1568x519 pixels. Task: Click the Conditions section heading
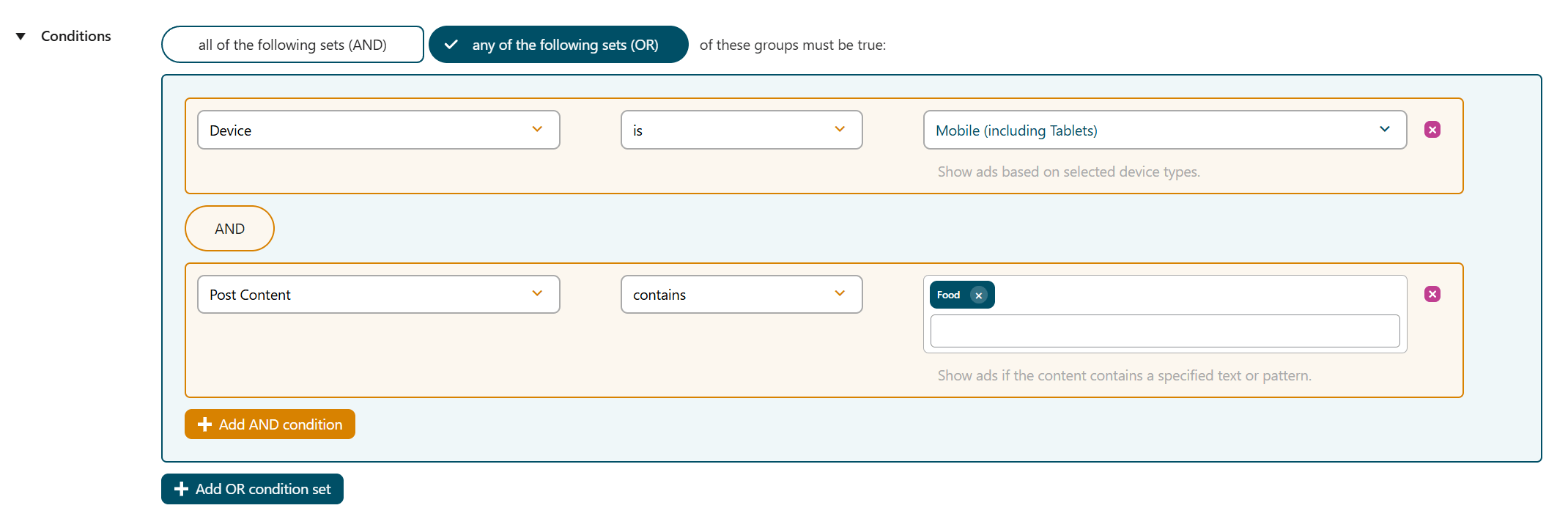(x=76, y=36)
